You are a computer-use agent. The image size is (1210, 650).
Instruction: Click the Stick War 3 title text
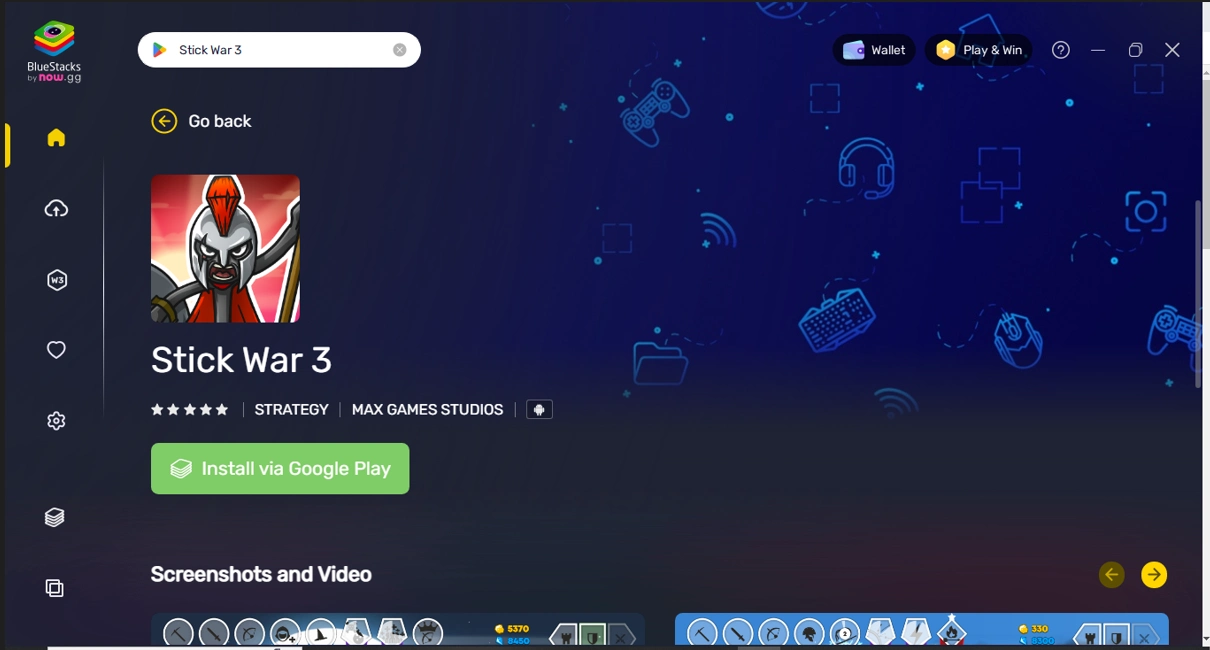[x=241, y=360]
